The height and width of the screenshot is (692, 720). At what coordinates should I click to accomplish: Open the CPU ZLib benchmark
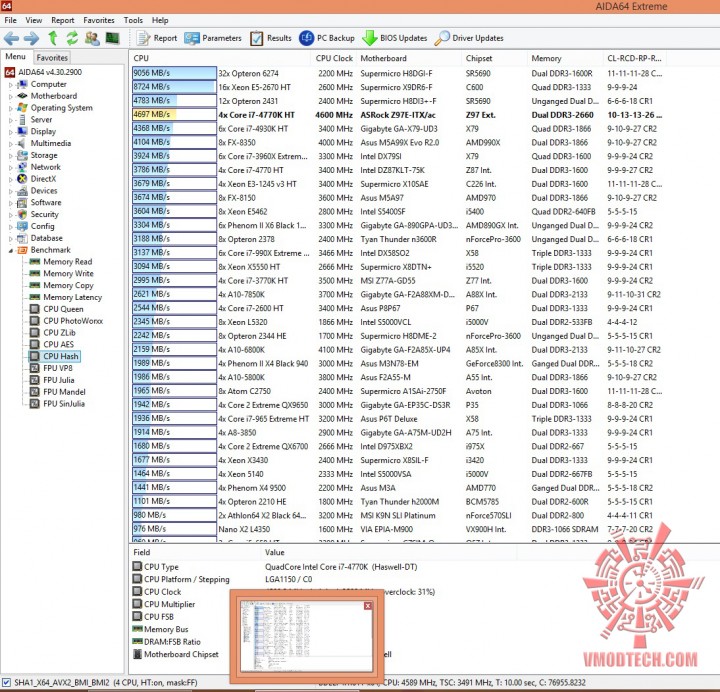pyautogui.click(x=53, y=333)
